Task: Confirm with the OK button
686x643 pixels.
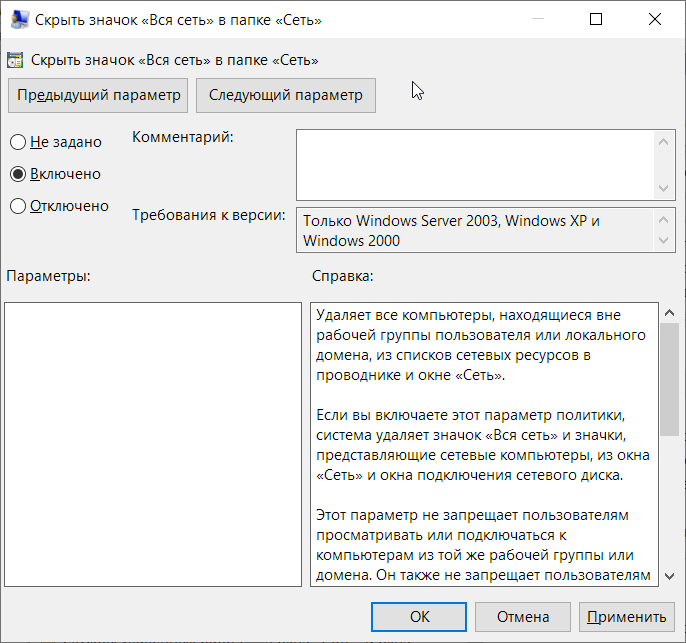Action: [419, 617]
